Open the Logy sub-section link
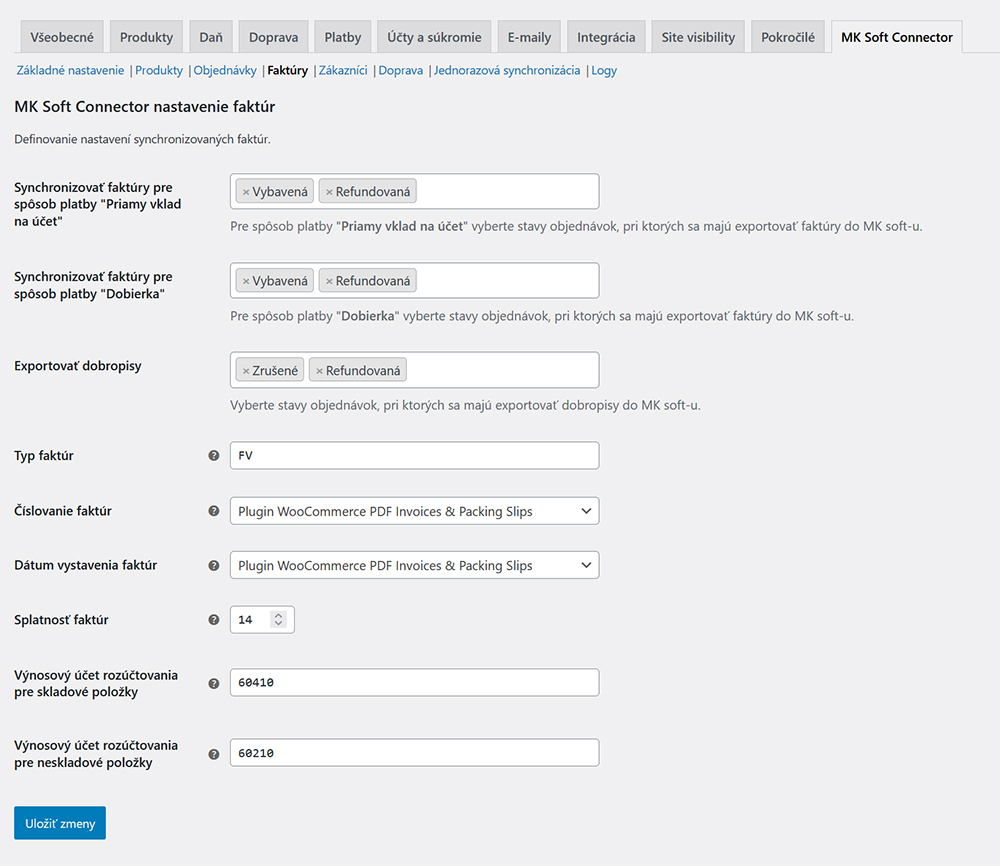The height and width of the screenshot is (866, 1000). (x=604, y=71)
